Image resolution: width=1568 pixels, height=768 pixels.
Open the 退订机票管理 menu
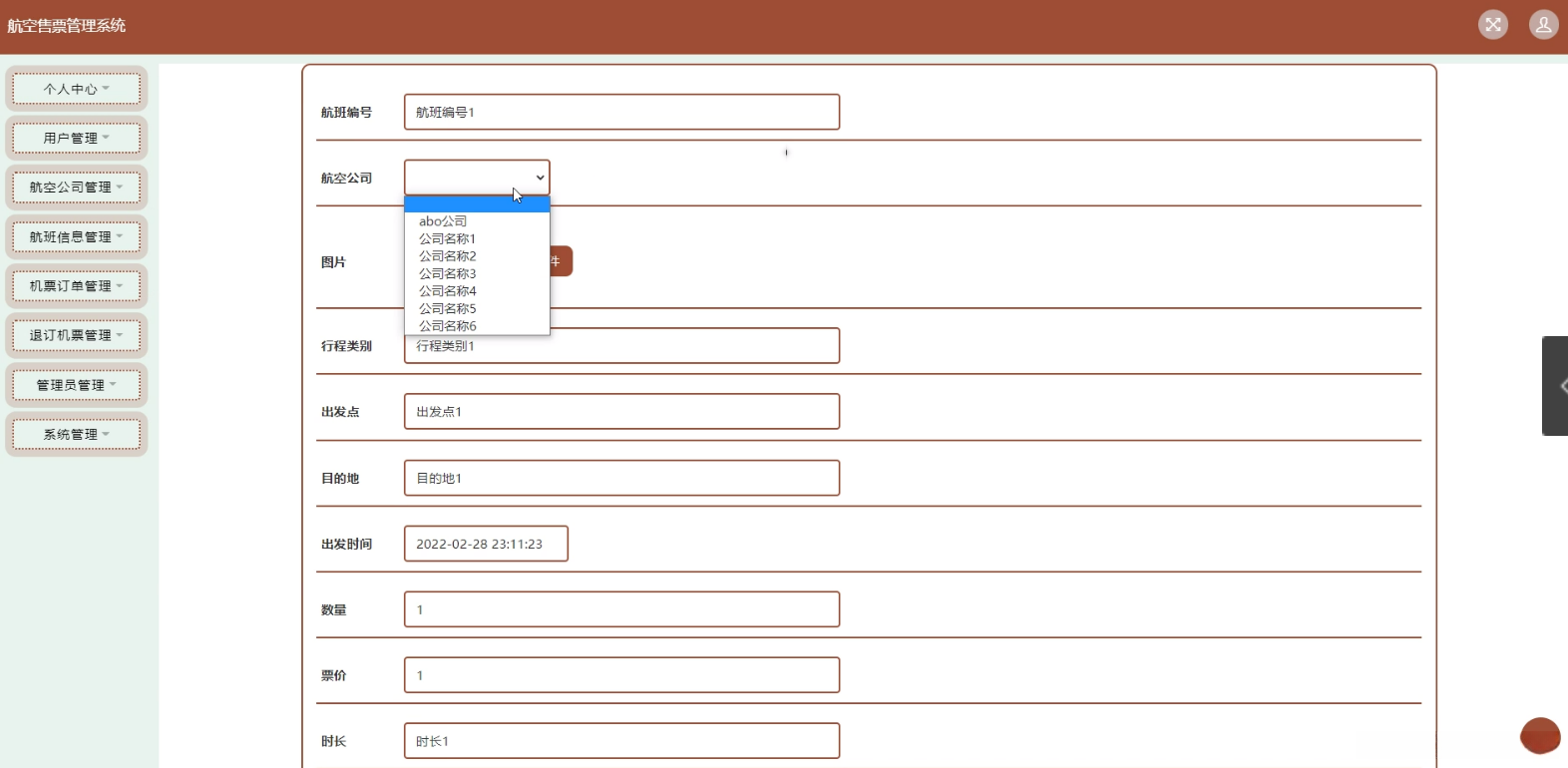77,335
